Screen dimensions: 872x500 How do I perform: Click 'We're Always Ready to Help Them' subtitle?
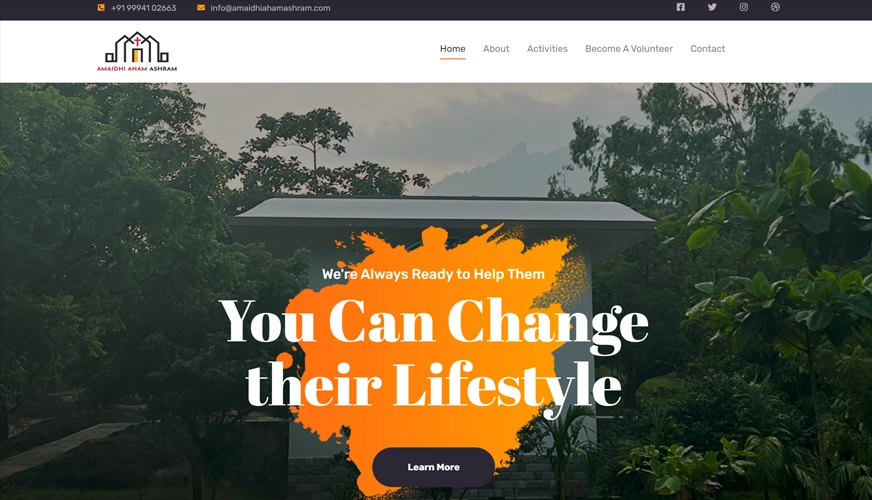[433, 274]
